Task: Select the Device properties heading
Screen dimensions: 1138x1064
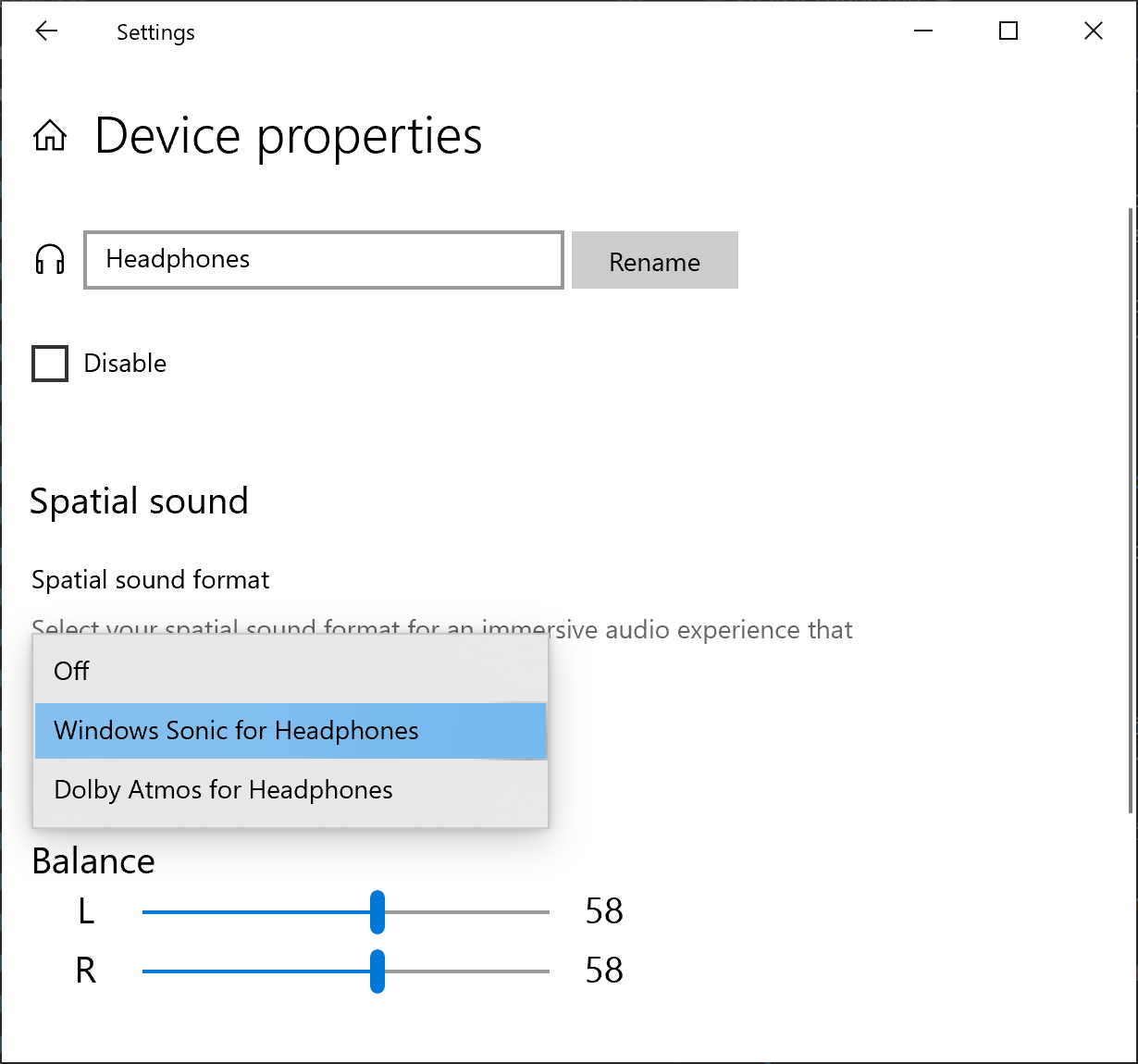Action: [288, 136]
